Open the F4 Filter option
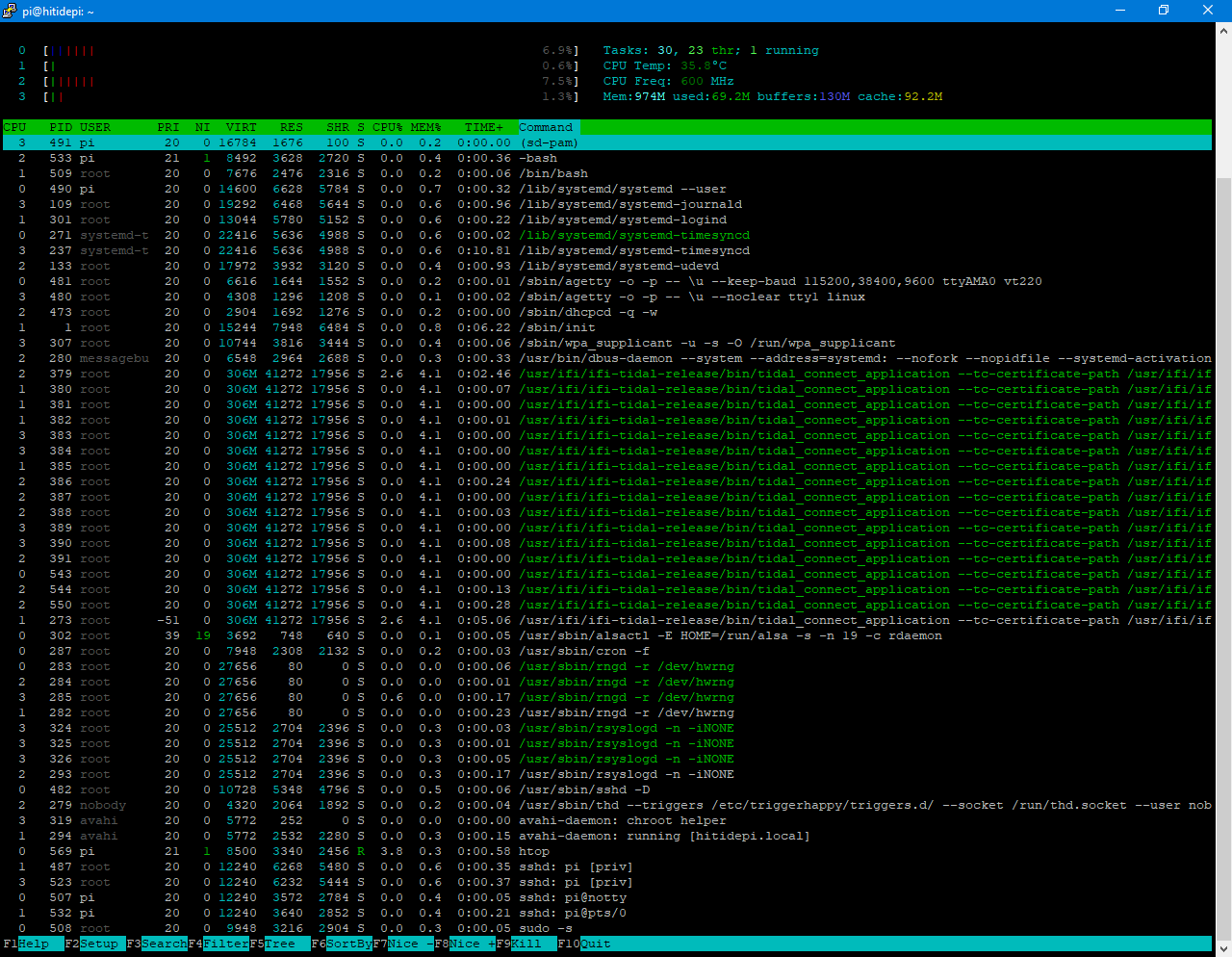1232x957 pixels. [218, 944]
